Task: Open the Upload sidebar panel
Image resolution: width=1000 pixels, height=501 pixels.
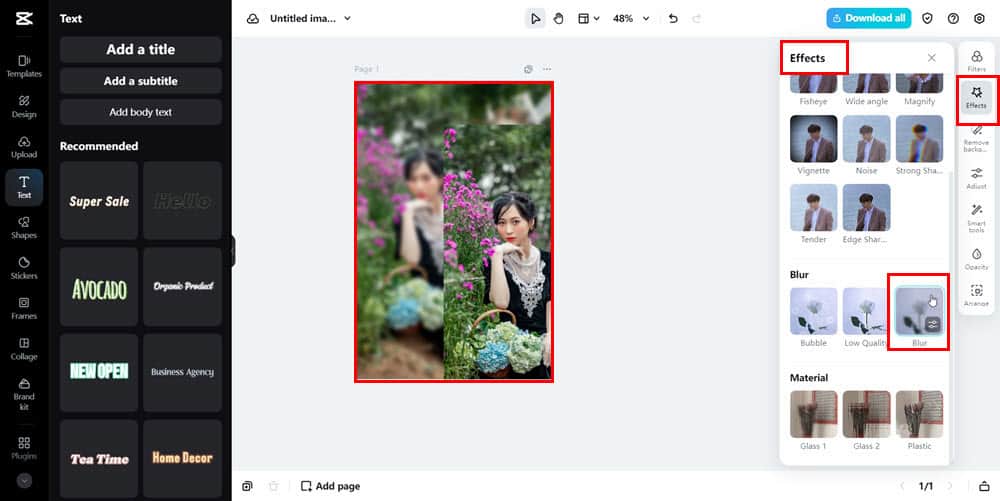Action: coord(24,147)
